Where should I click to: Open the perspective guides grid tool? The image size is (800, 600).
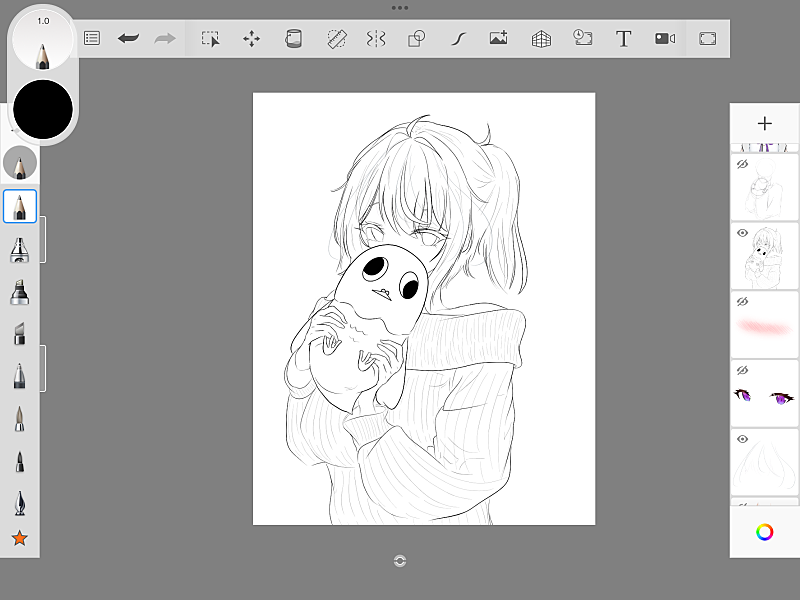[x=541, y=39]
